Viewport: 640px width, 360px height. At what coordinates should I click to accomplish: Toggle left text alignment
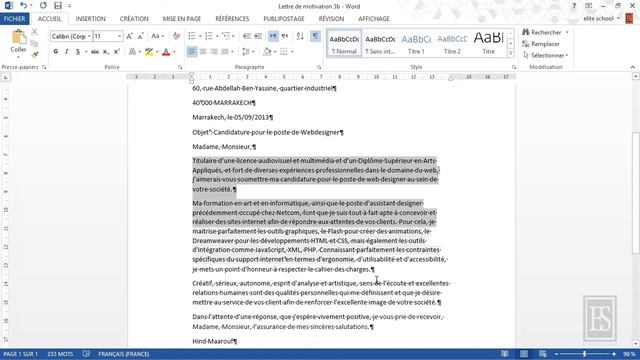point(192,52)
